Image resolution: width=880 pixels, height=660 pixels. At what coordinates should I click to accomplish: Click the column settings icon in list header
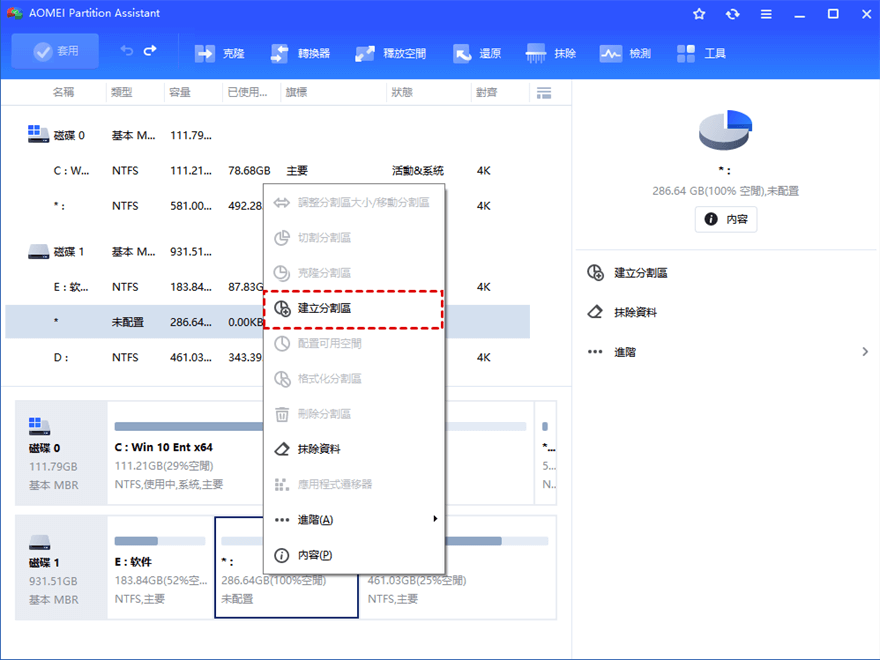coord(544,93)
